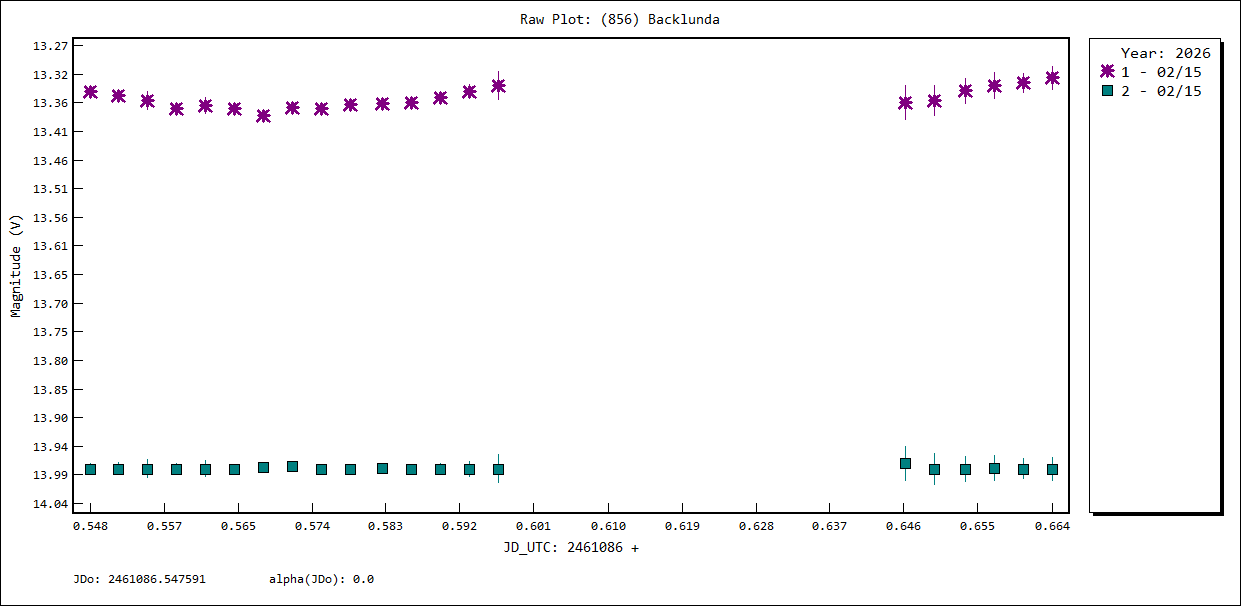Click the legend entry "2 - 02/15"
The image size is (1241, 606).
tap(1161, 91)
